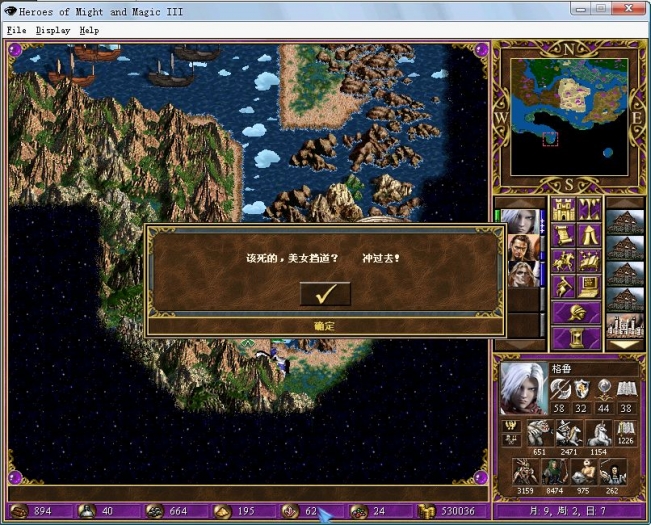
Task: Click the hero name 格鲁
Action: click(562, 369)
